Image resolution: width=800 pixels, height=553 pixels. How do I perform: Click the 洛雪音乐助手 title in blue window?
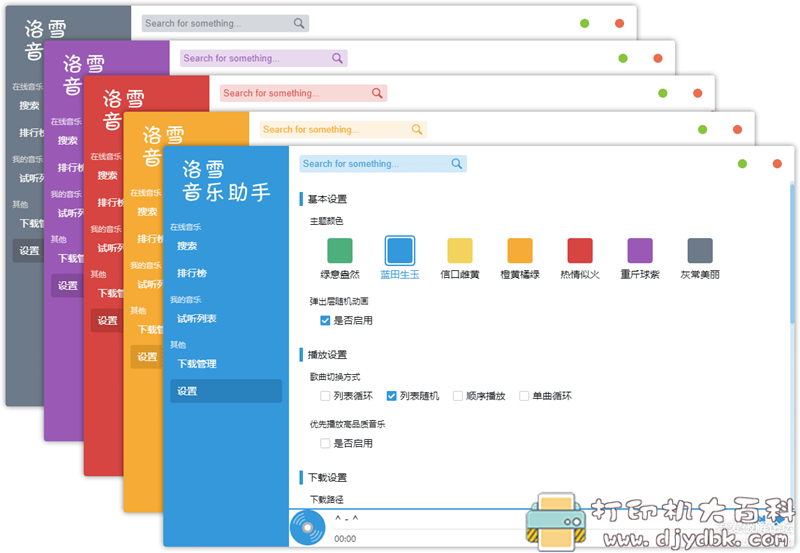coord(226,181)
